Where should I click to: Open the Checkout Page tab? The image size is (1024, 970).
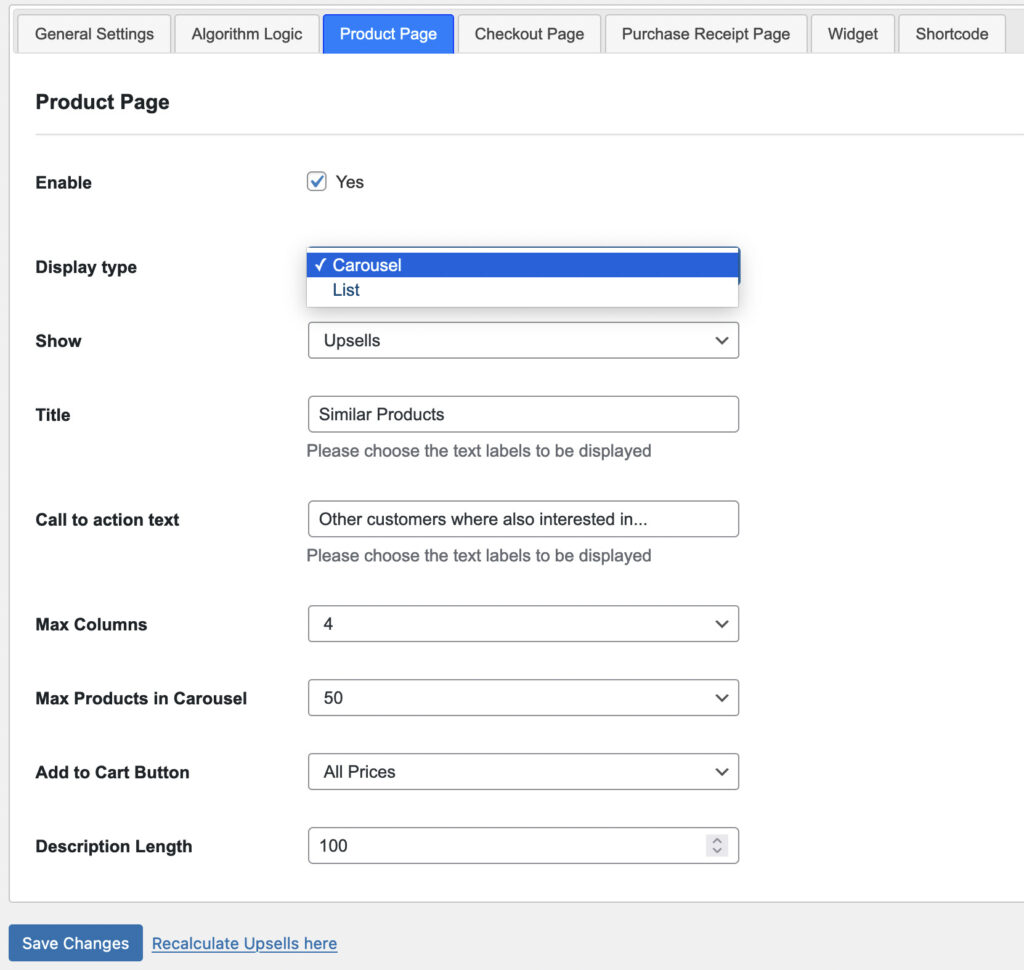coord(529,34)
